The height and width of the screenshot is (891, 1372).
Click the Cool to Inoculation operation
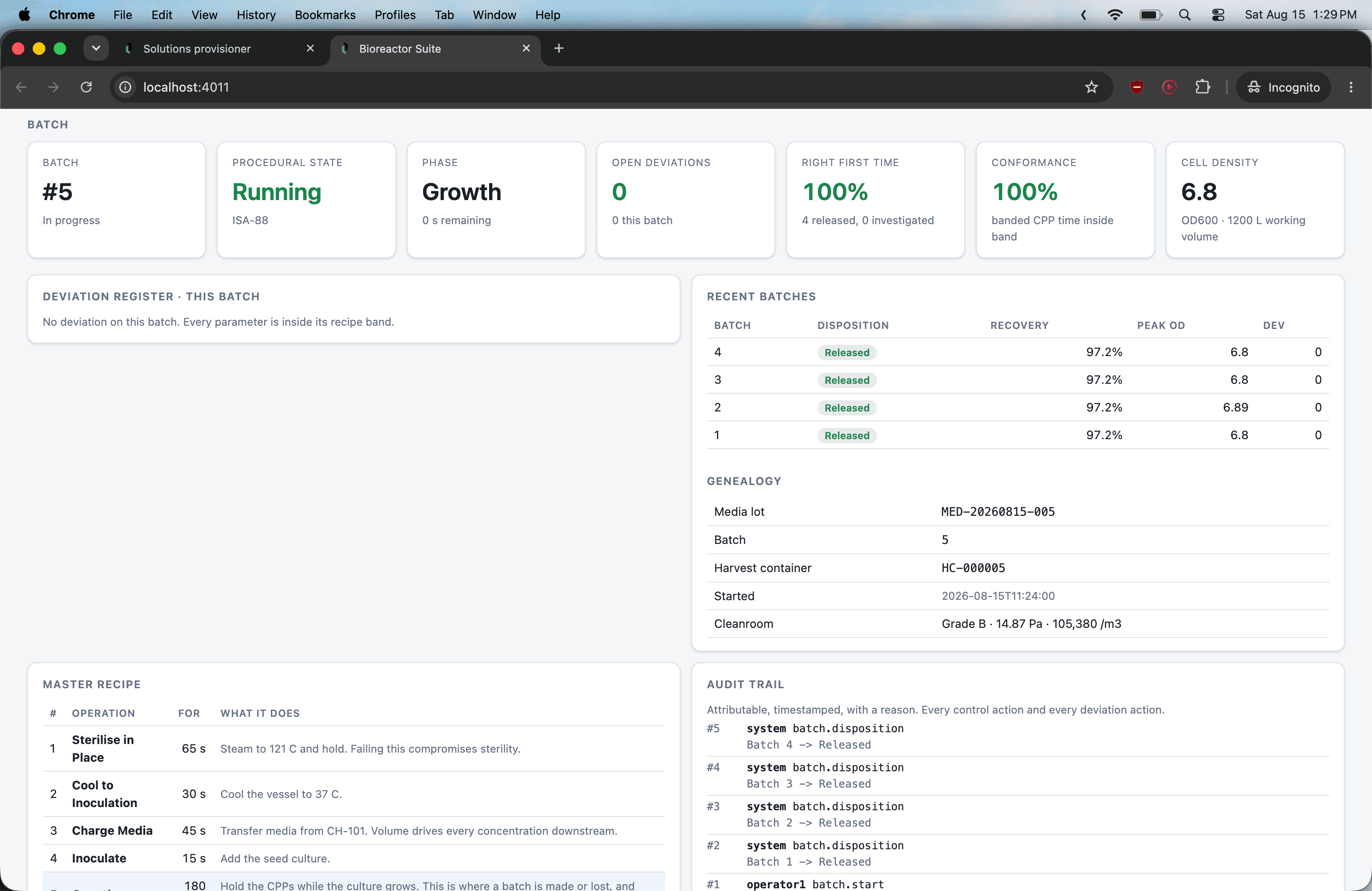pyautogui.click(x=104, y=793)
